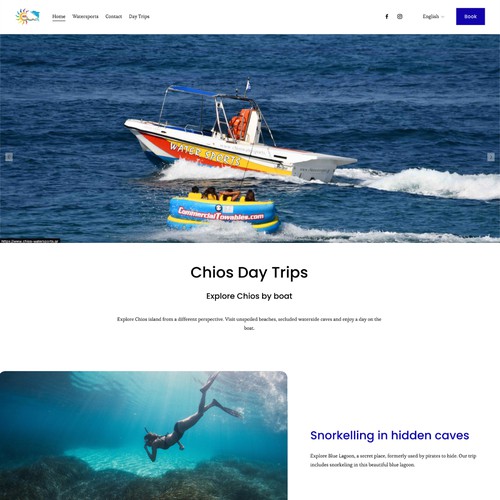Open the Facebook icon link
The image size is (500, 500).
point(387,16)
